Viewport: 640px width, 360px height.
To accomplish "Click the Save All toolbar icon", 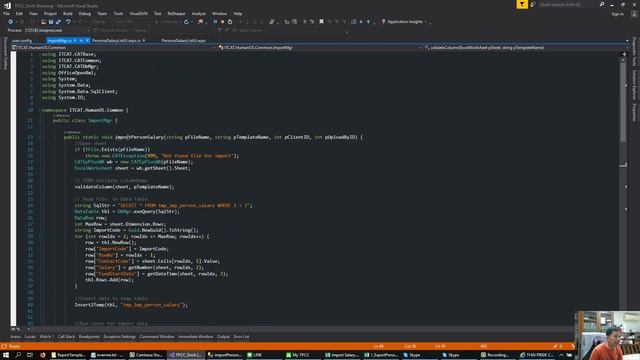I will 58,22.
